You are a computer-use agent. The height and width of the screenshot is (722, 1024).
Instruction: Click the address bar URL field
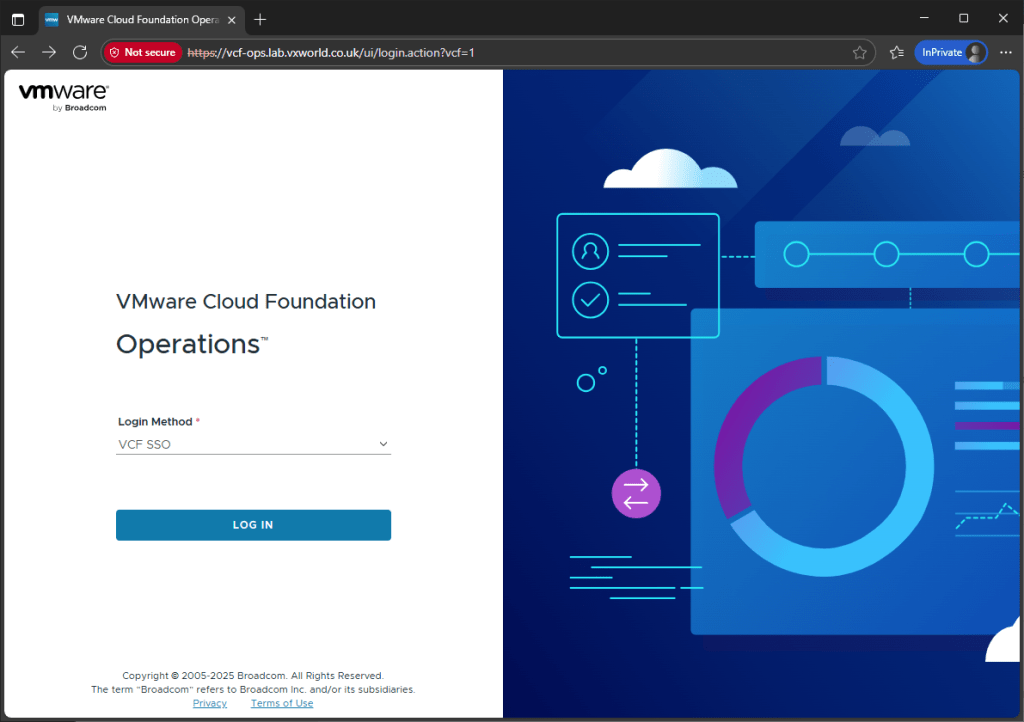pyautogui.click(x=500, y=53)
